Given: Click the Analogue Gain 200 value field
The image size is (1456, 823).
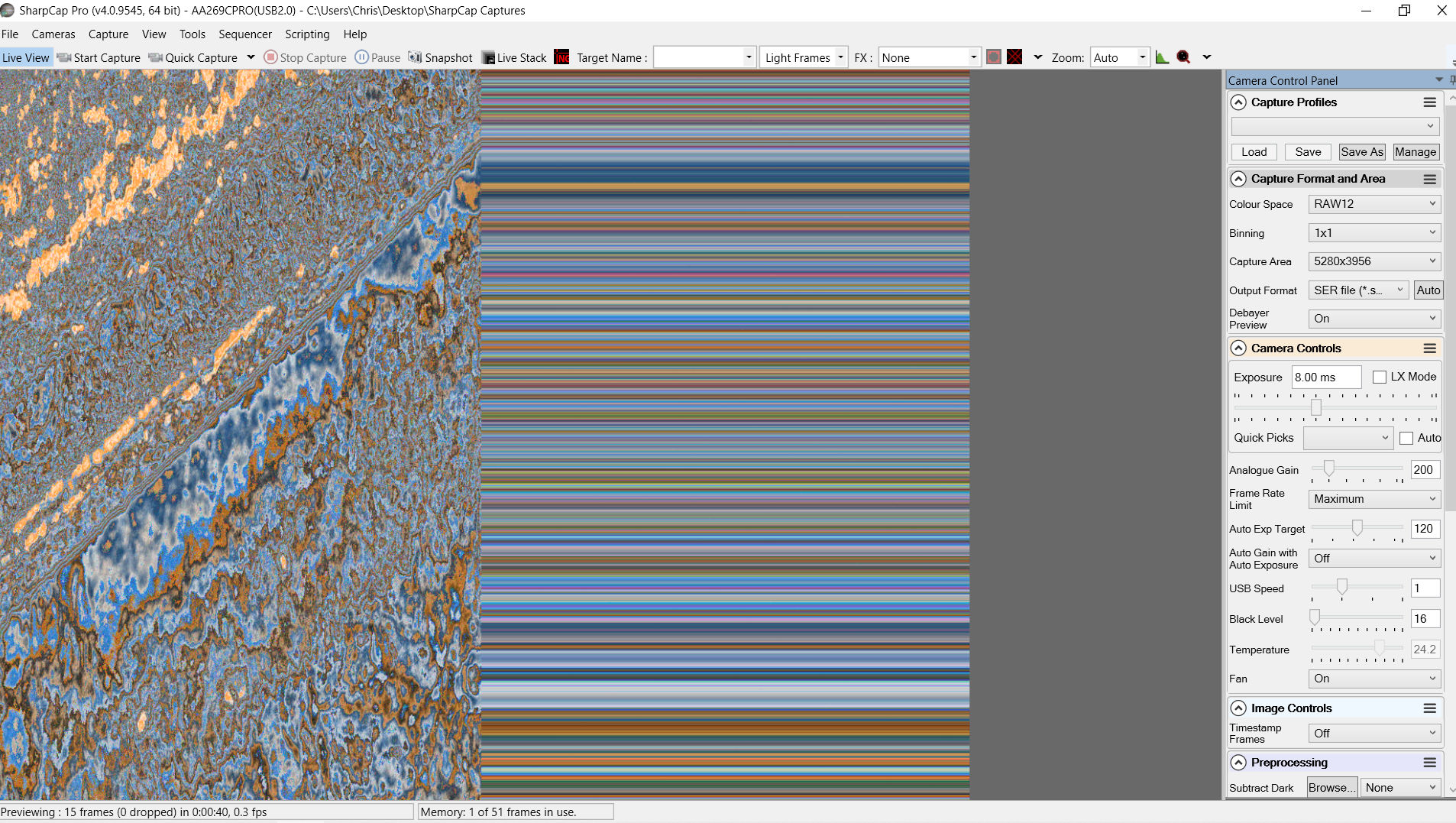Looking at the screenshot, I should coord(1425,470).
